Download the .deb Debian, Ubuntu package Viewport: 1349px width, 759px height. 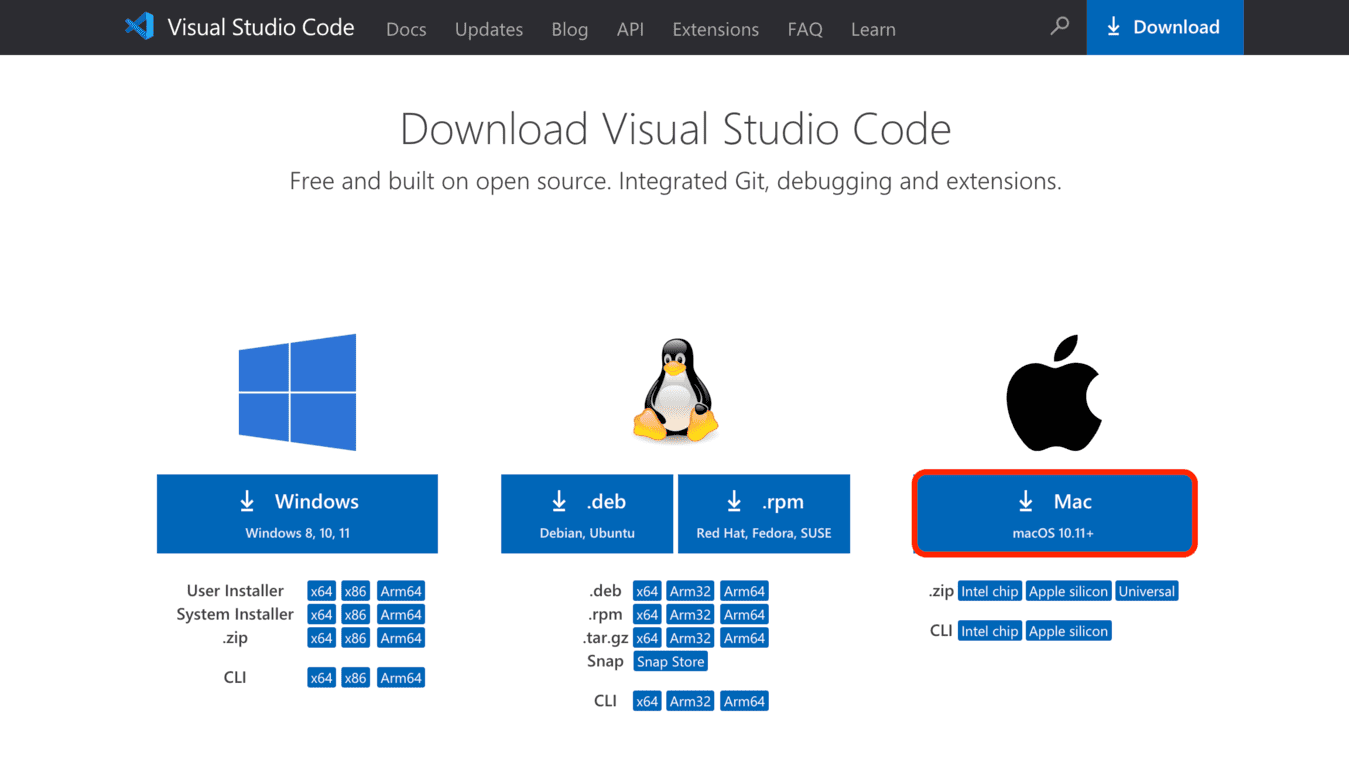(587, 514)
